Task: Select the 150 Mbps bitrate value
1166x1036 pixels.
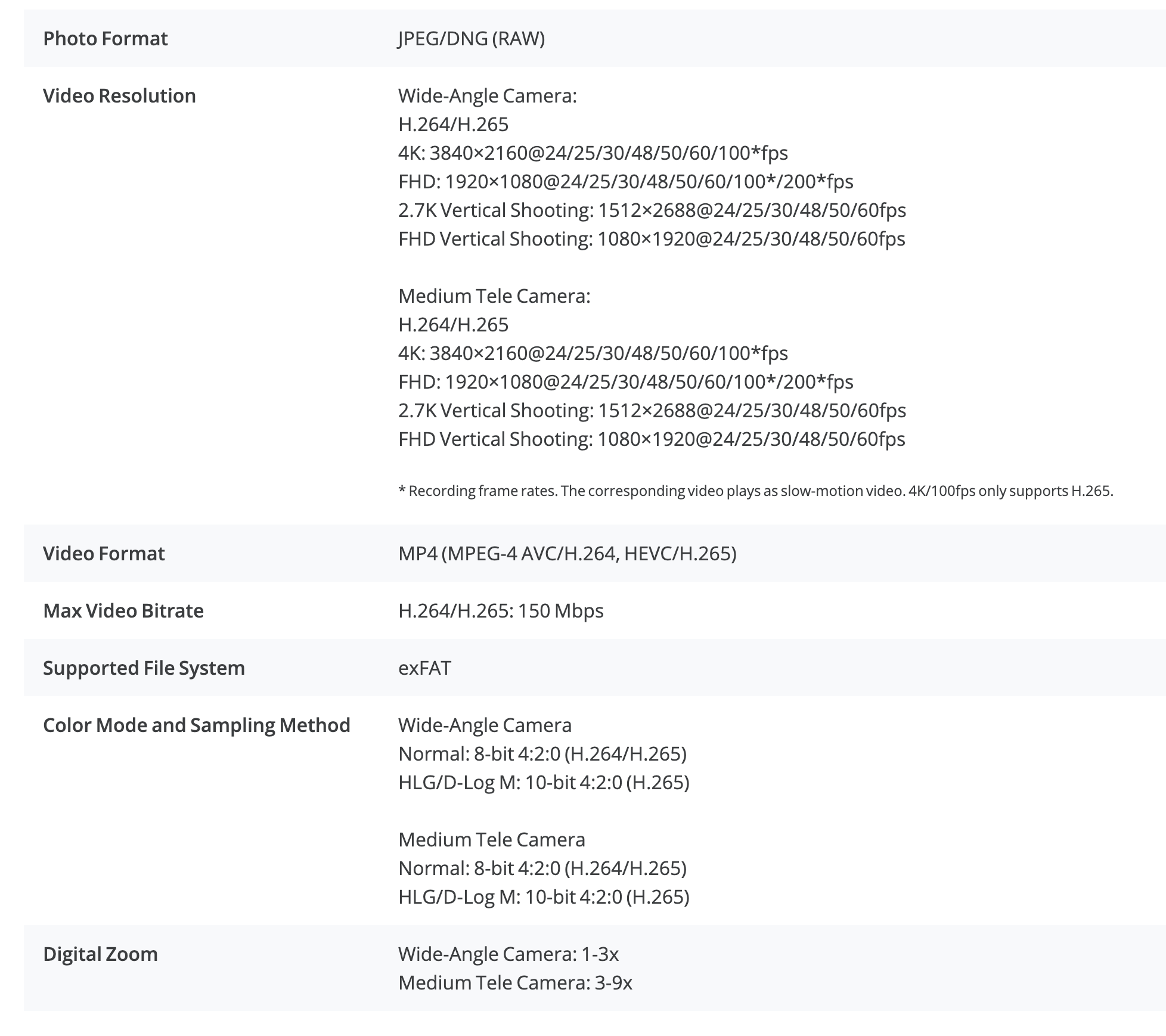Action: (560, 611)
